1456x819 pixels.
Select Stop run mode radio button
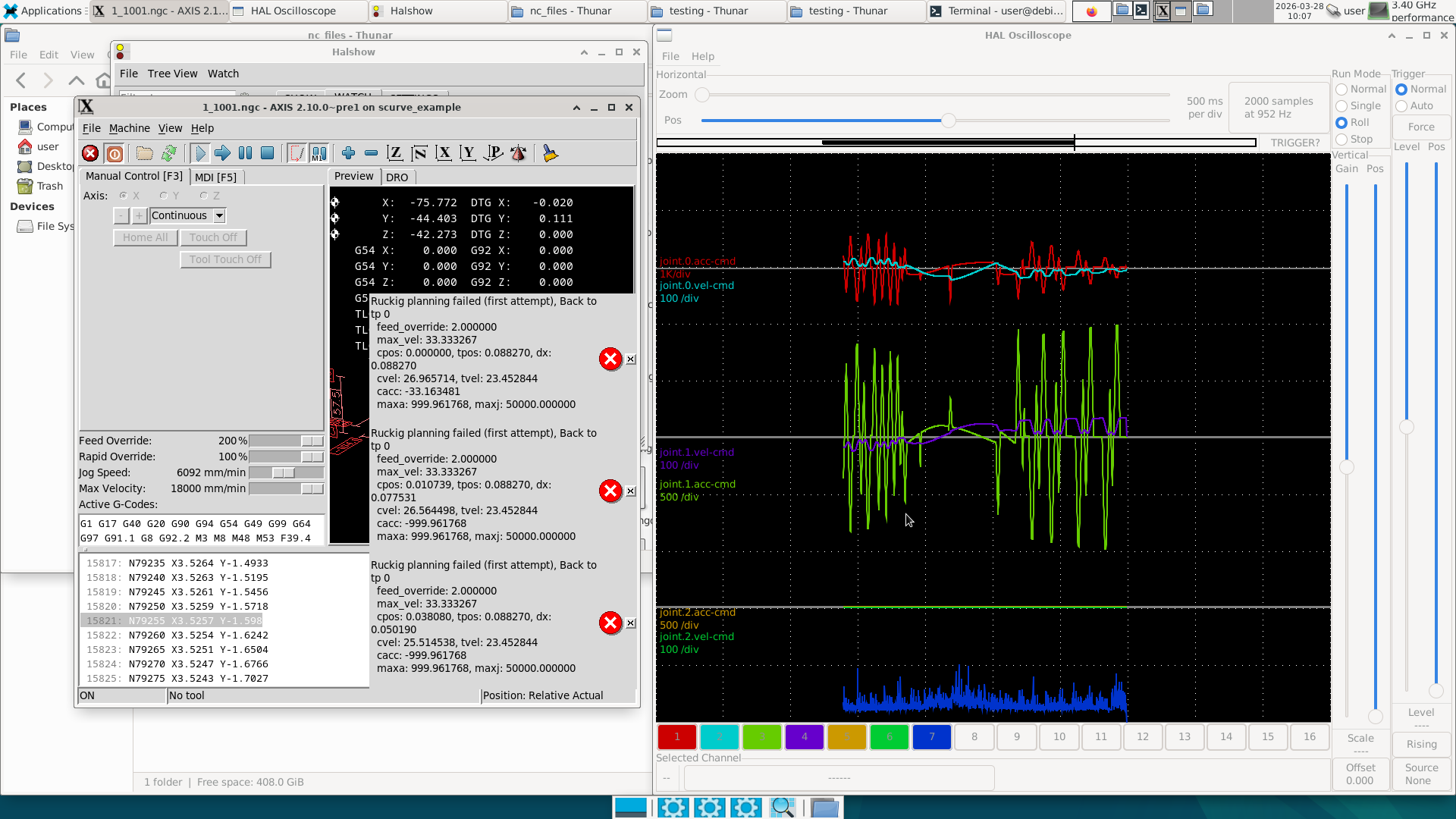(1341, 140)
